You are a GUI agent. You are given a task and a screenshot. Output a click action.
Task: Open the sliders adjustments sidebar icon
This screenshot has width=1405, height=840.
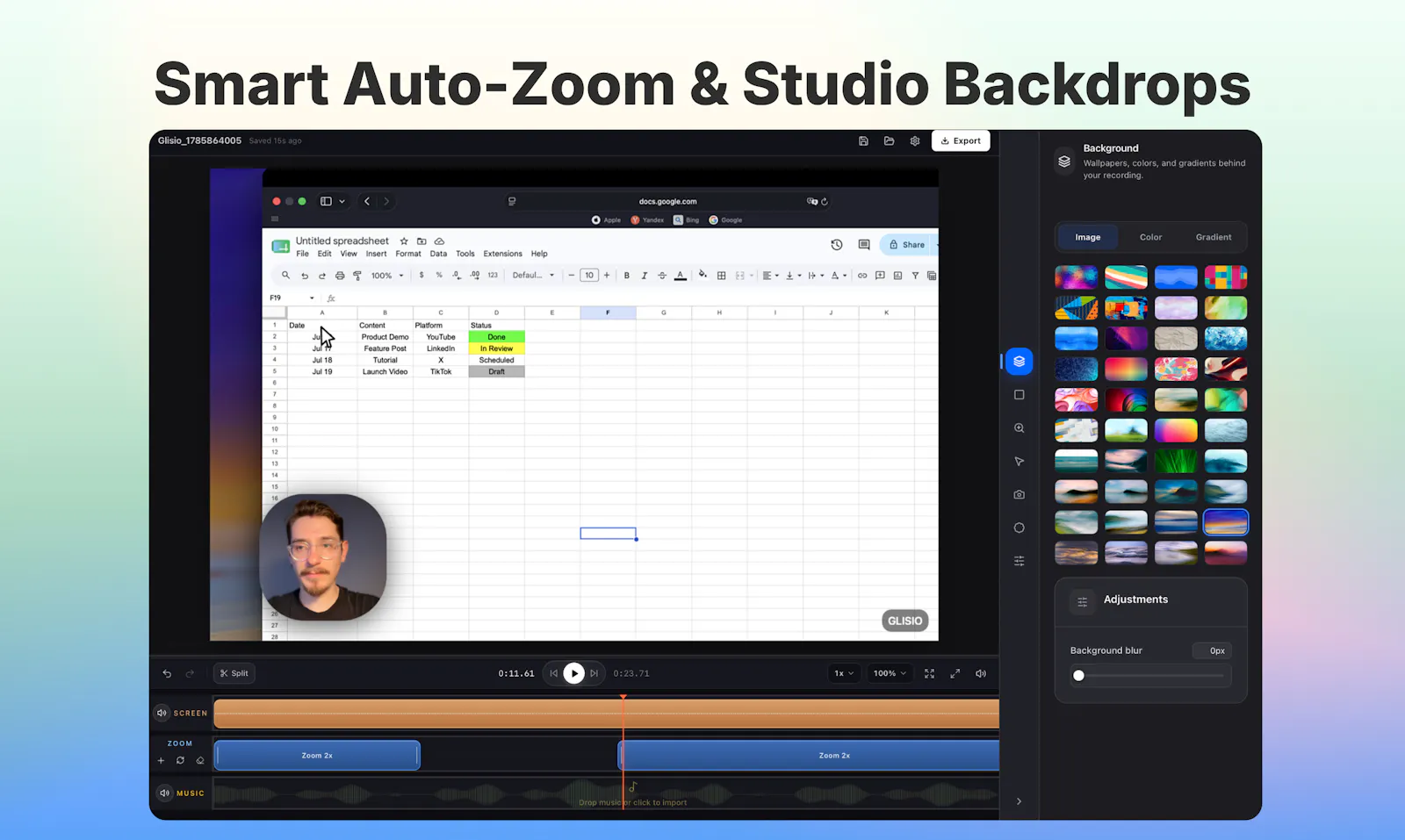coord(1019,561)
